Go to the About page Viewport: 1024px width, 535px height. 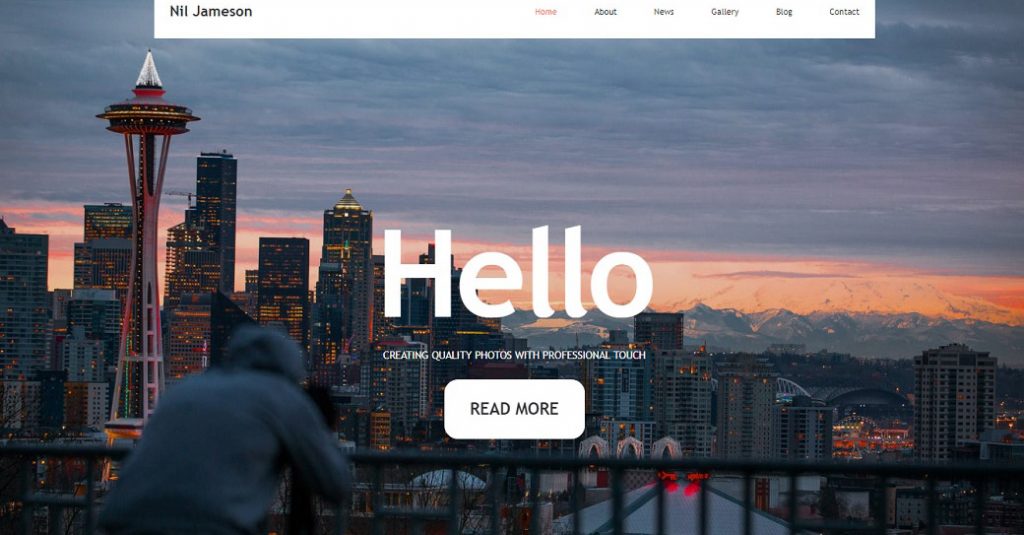click(x=605, y=12)
